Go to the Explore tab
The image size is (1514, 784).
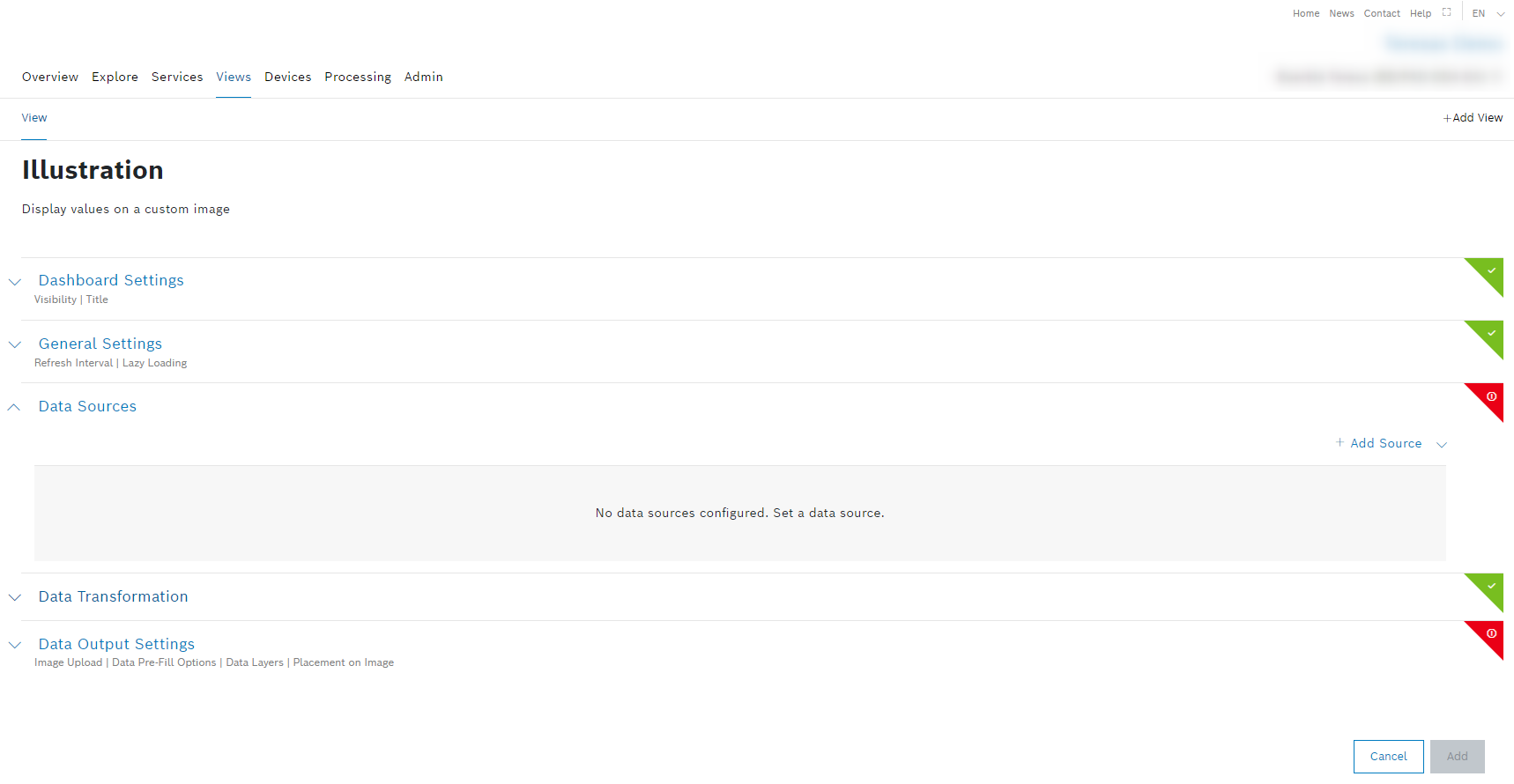coord(115,78)
